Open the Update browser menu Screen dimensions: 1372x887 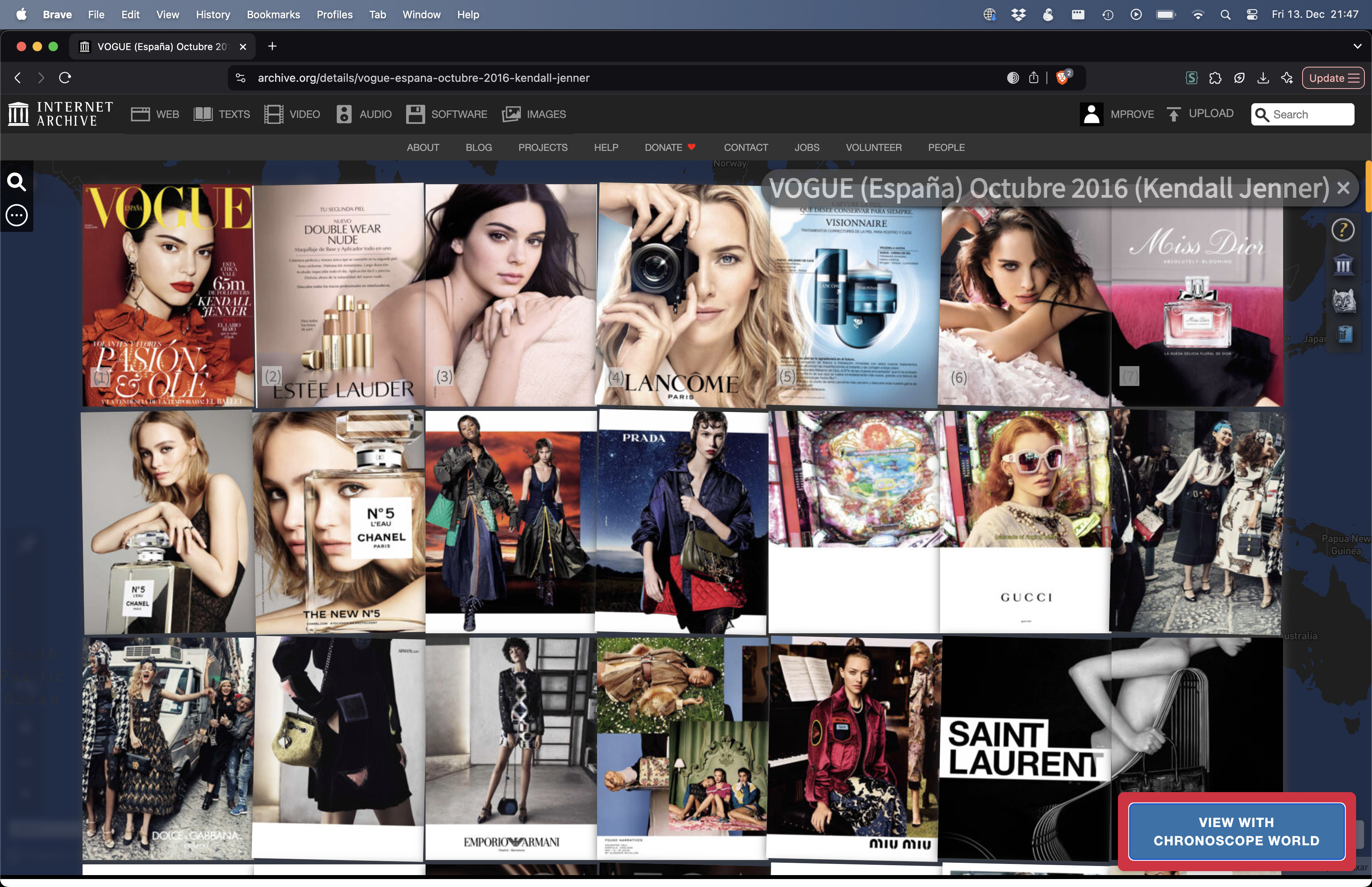1333,78
